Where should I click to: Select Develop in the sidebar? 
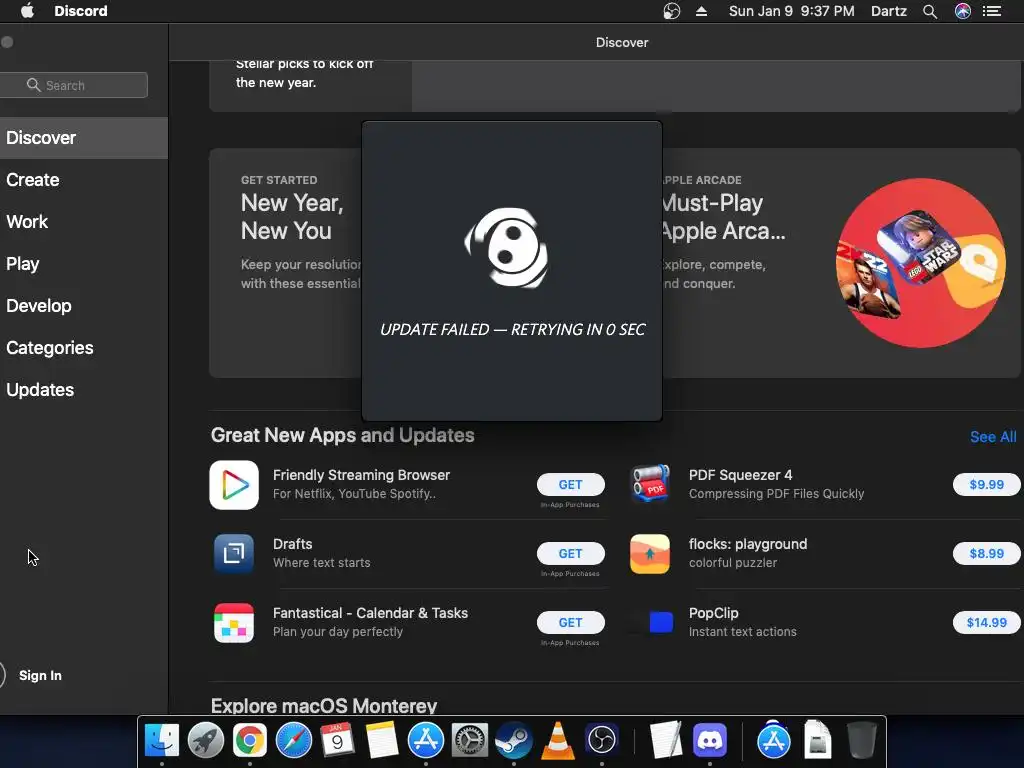click(84, 306)
